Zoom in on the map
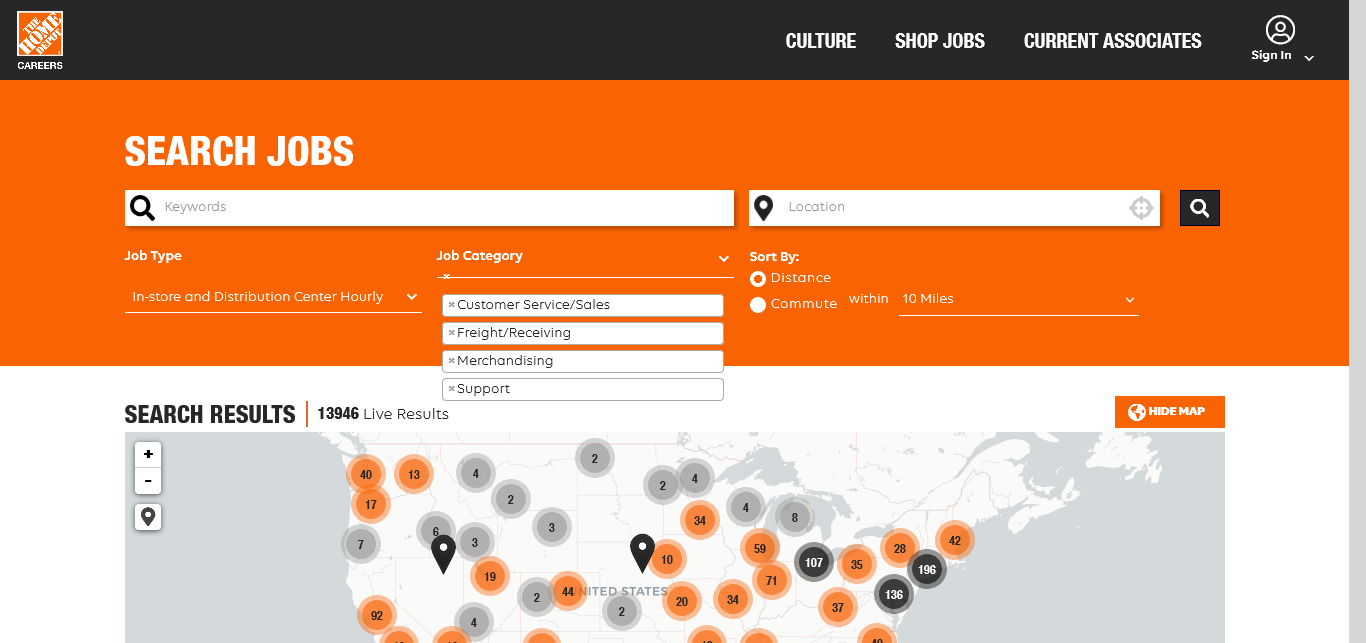 [148, 455]
